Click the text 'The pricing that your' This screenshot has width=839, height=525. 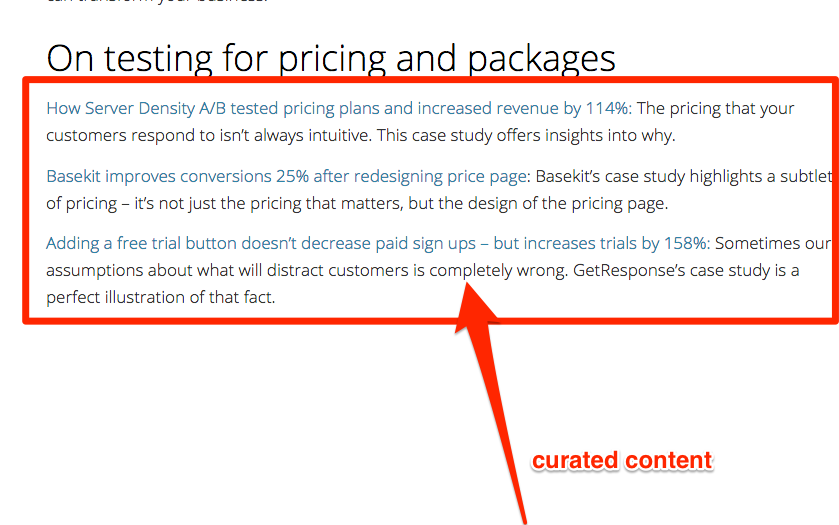coord(715,108)
